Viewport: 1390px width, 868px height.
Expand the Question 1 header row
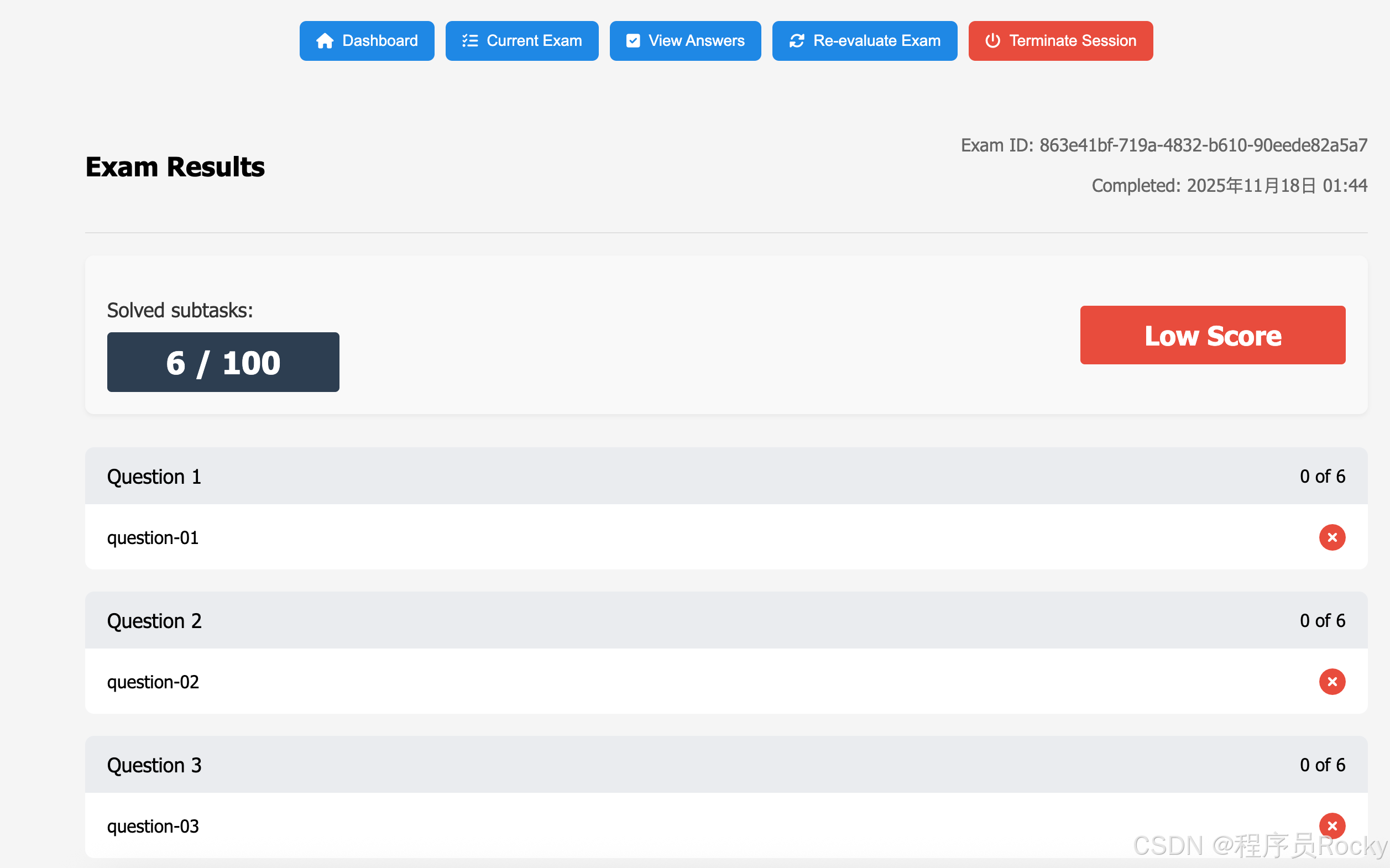point(726,477)
